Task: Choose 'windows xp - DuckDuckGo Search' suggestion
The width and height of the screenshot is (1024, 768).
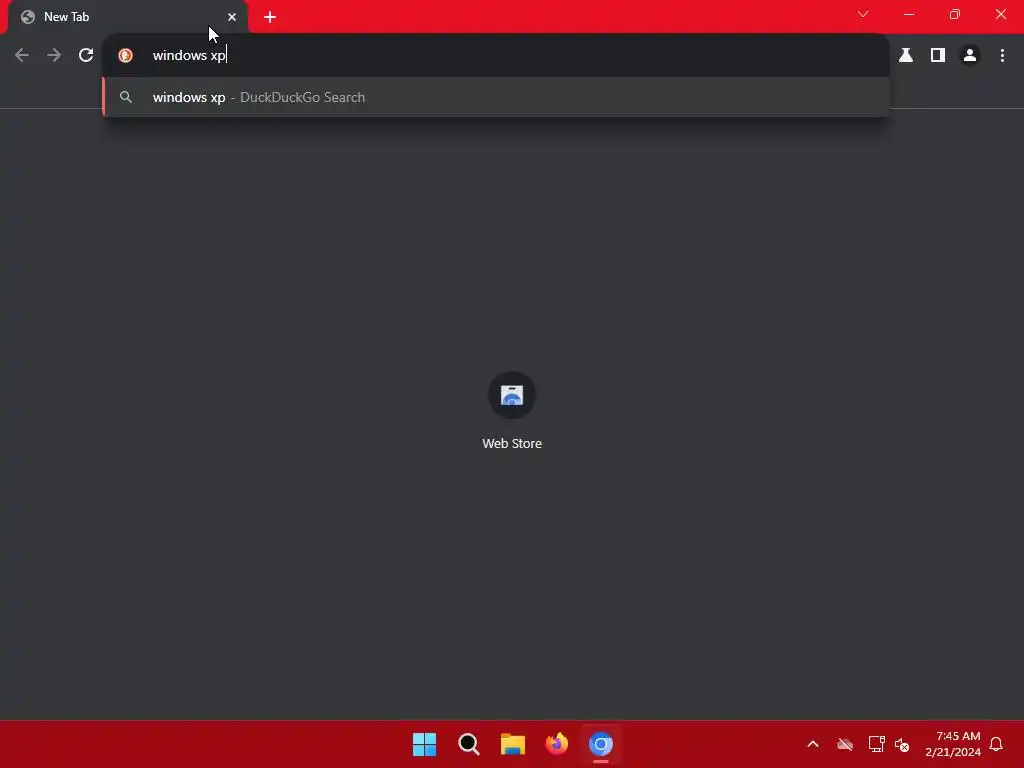Action: (496, 97)
